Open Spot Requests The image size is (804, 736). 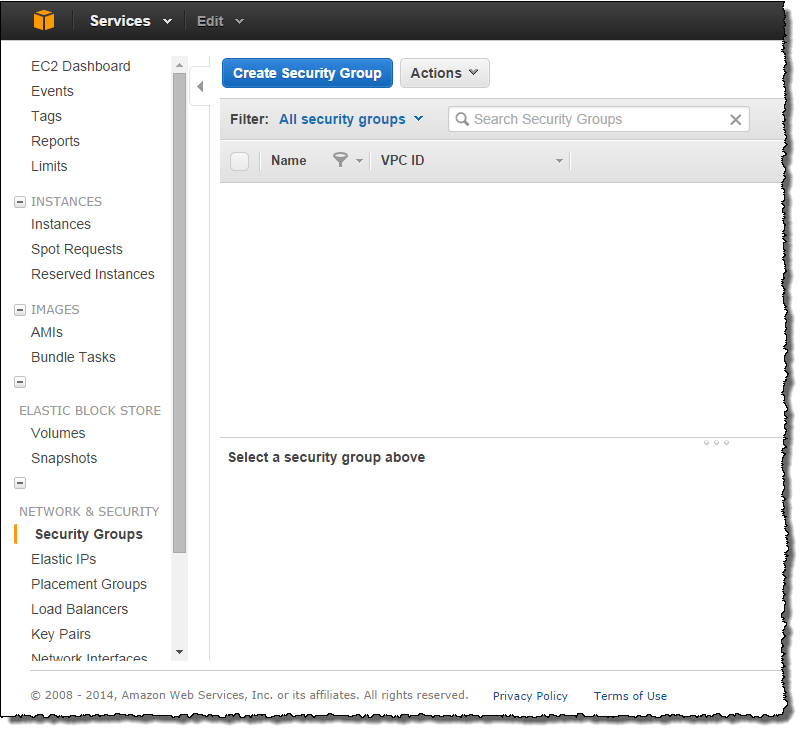tap(77, 249)
